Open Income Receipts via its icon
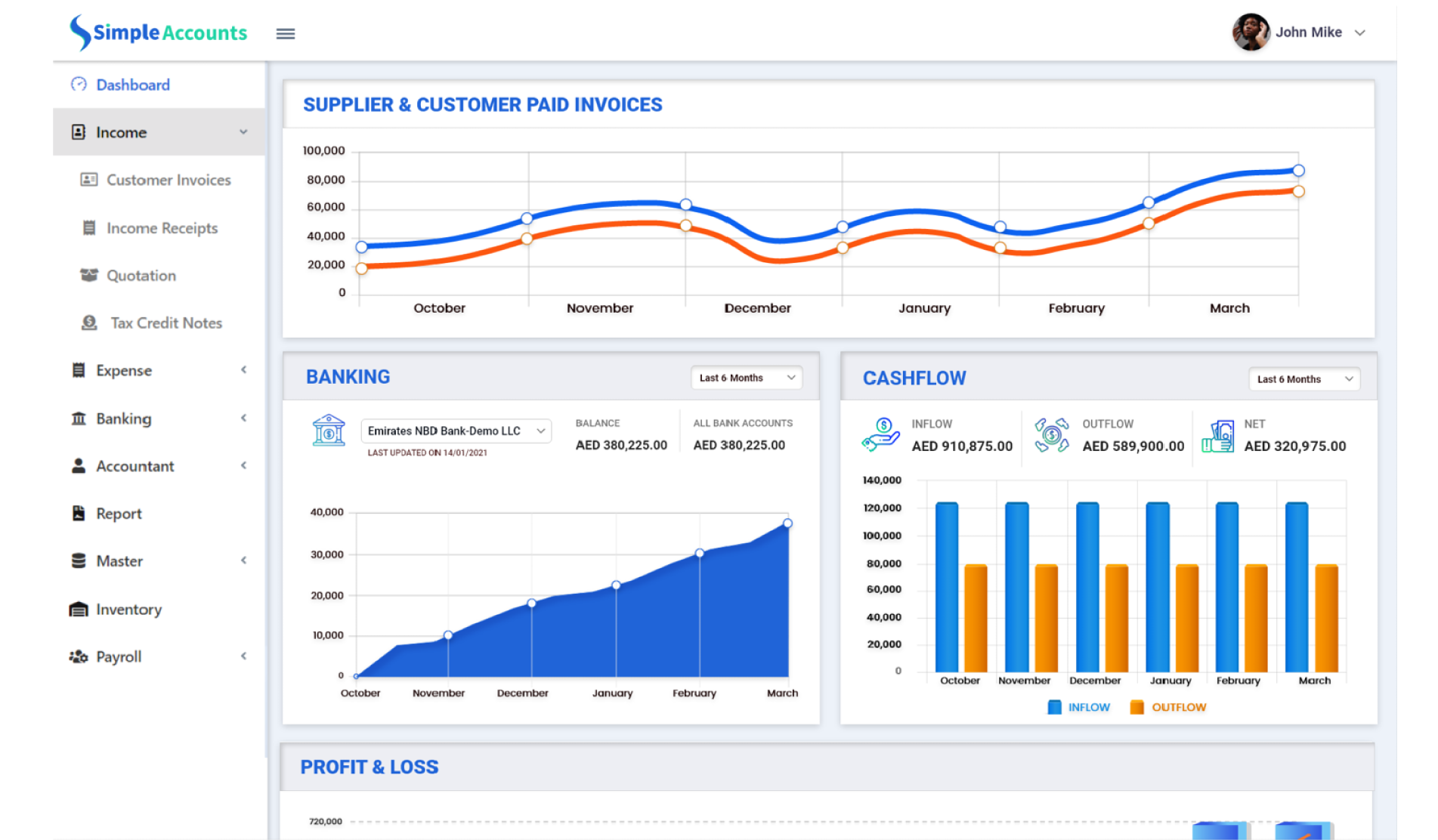Screen dimensions: 1438x840 88,227
